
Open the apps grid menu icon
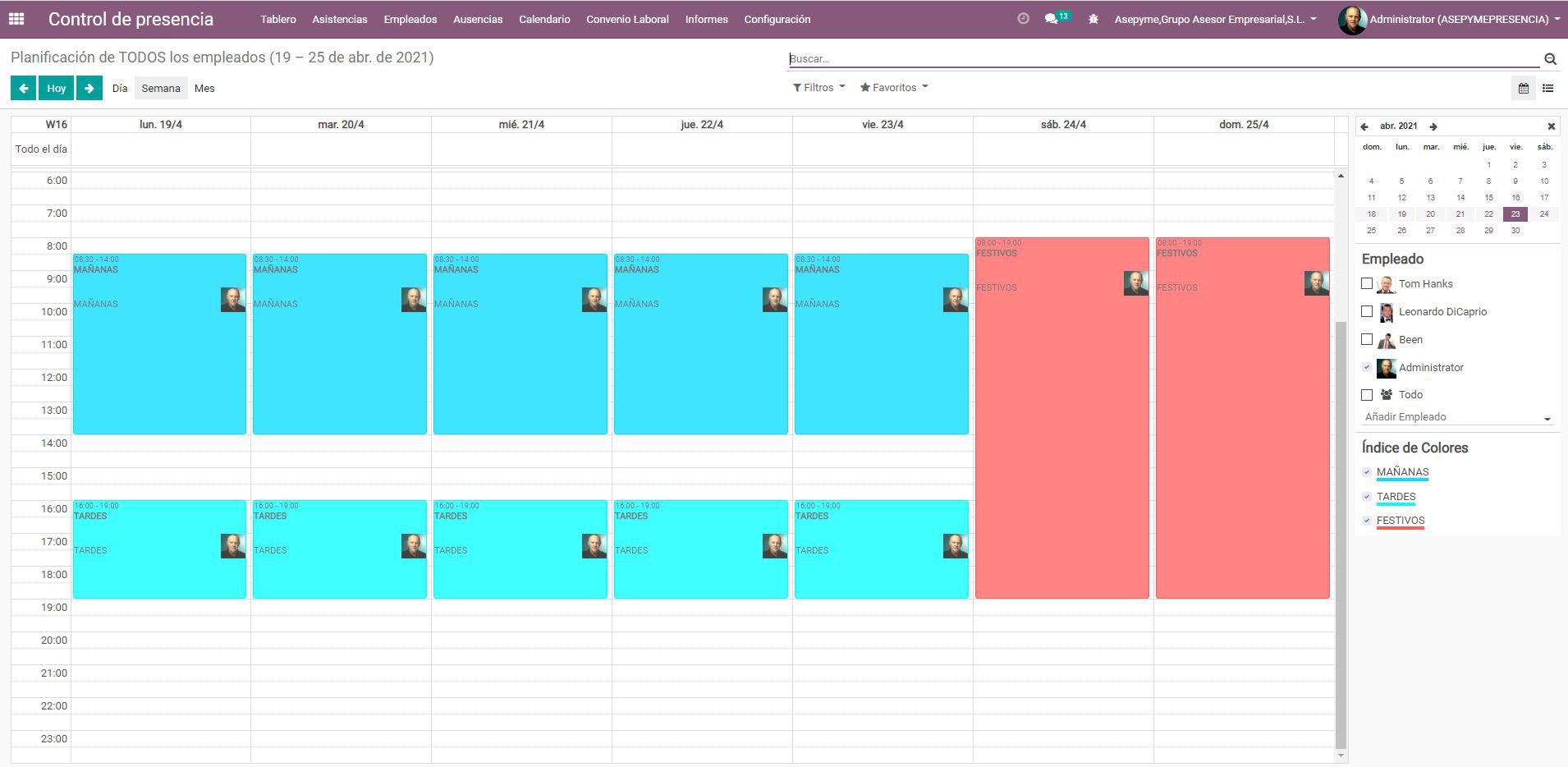coord(16,19)
